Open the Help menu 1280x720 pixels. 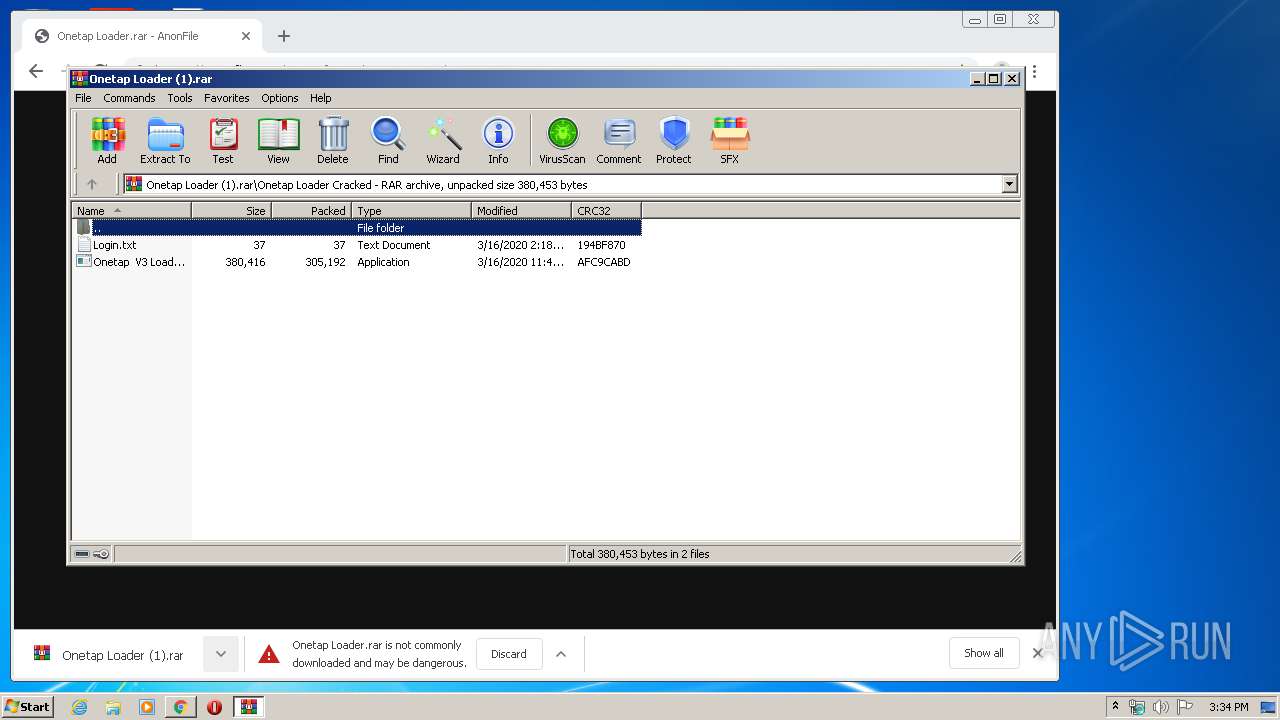tap(320, 98)
